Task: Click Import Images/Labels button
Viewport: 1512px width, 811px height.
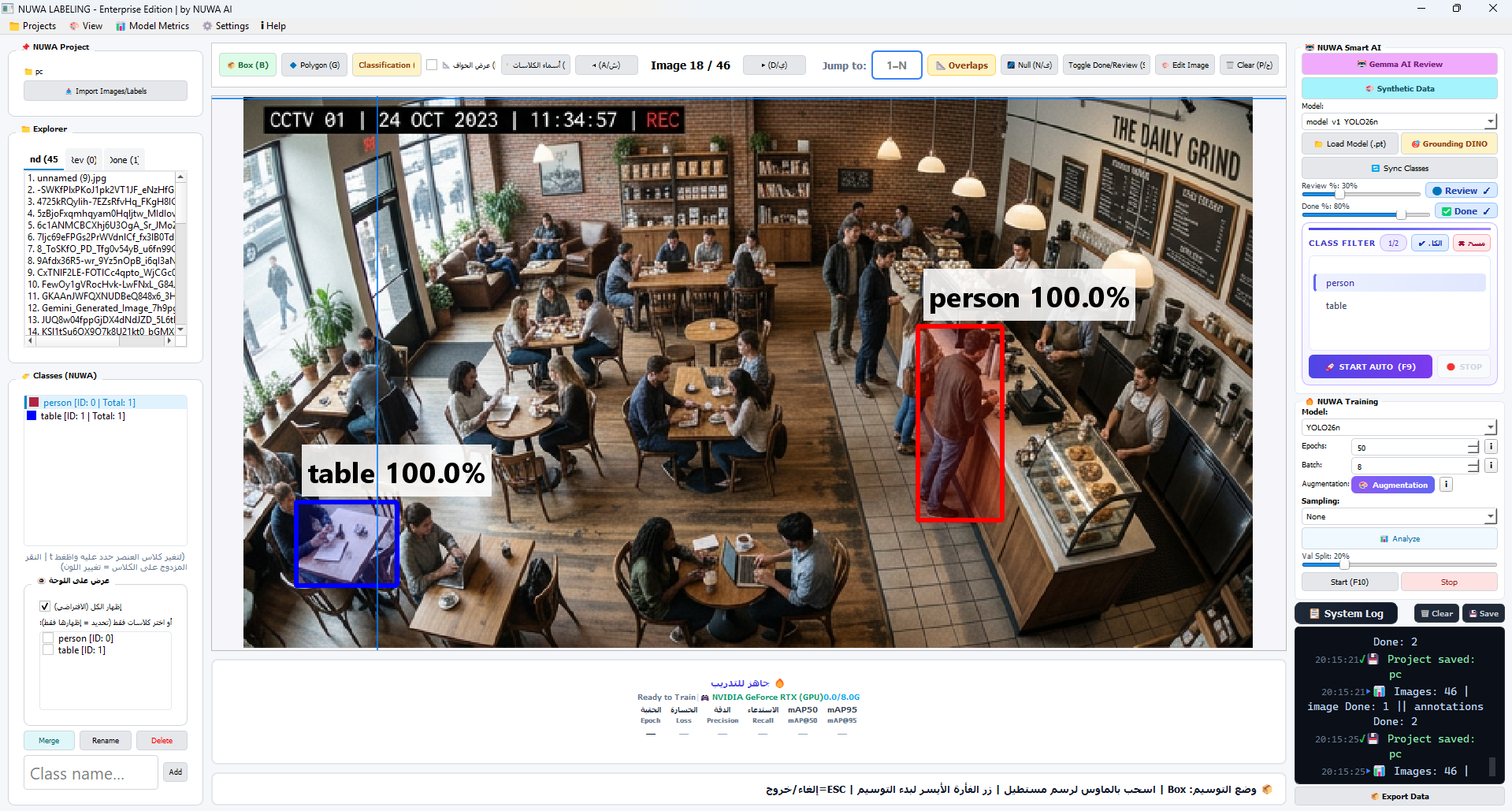Action: [106, 91]
